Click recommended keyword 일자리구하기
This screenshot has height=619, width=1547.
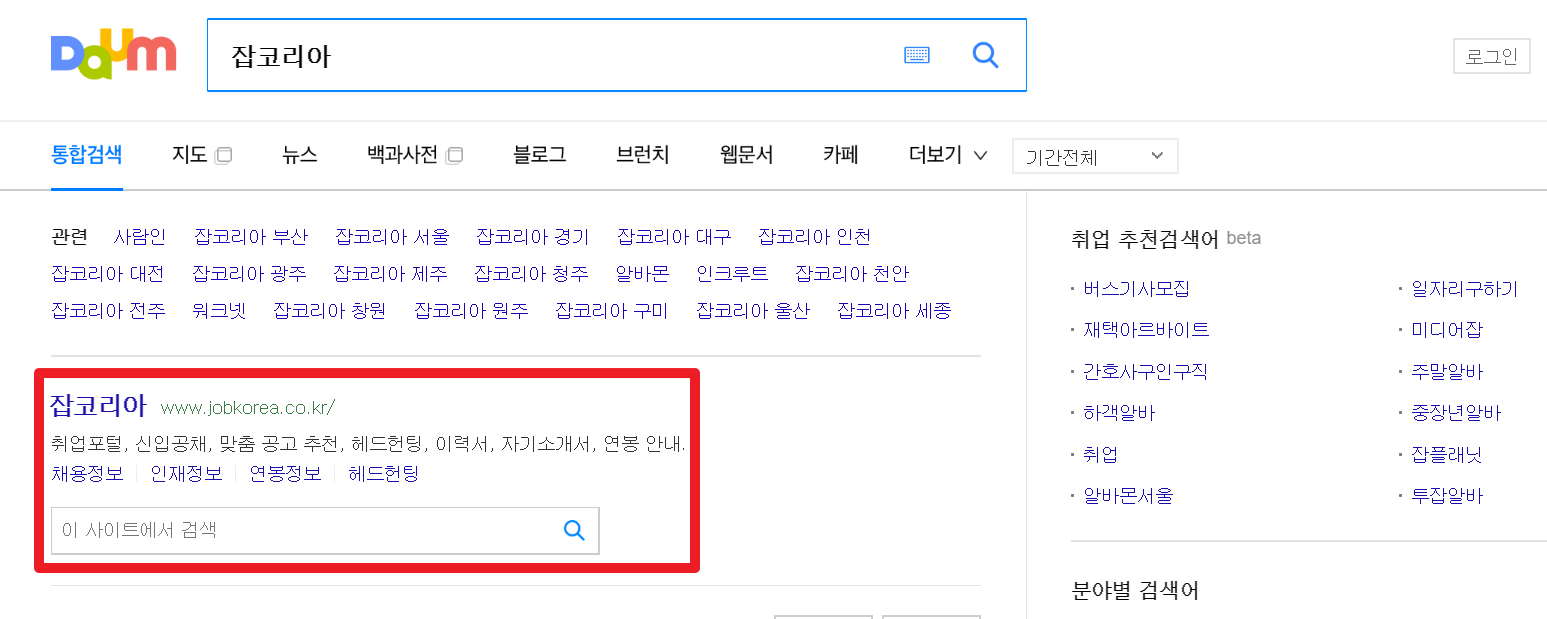[1464, 289]
